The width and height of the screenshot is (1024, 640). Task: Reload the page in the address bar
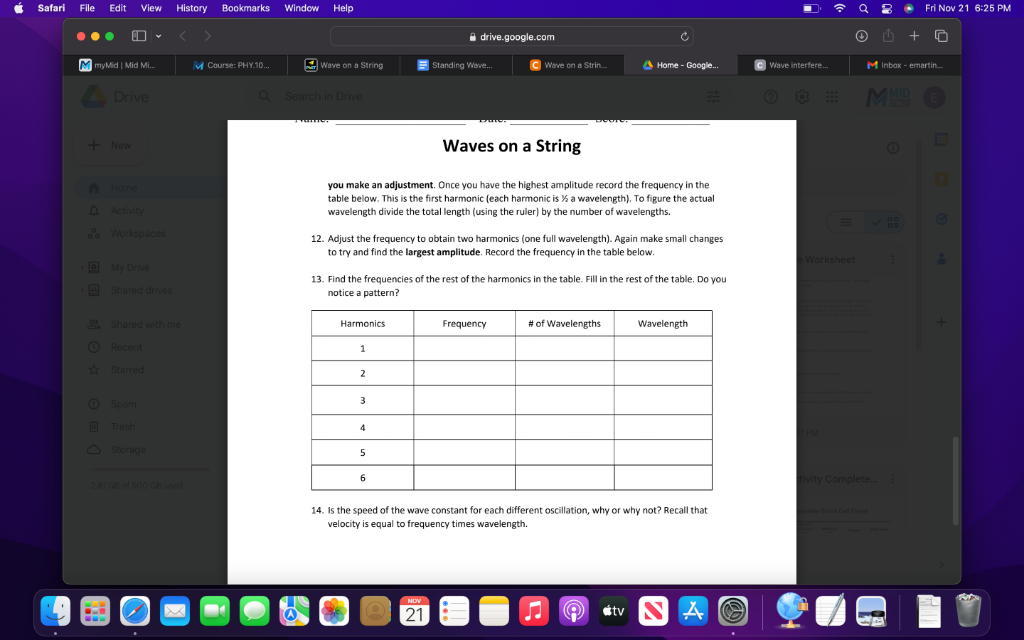pyautogui.click(x=684, y=37)
